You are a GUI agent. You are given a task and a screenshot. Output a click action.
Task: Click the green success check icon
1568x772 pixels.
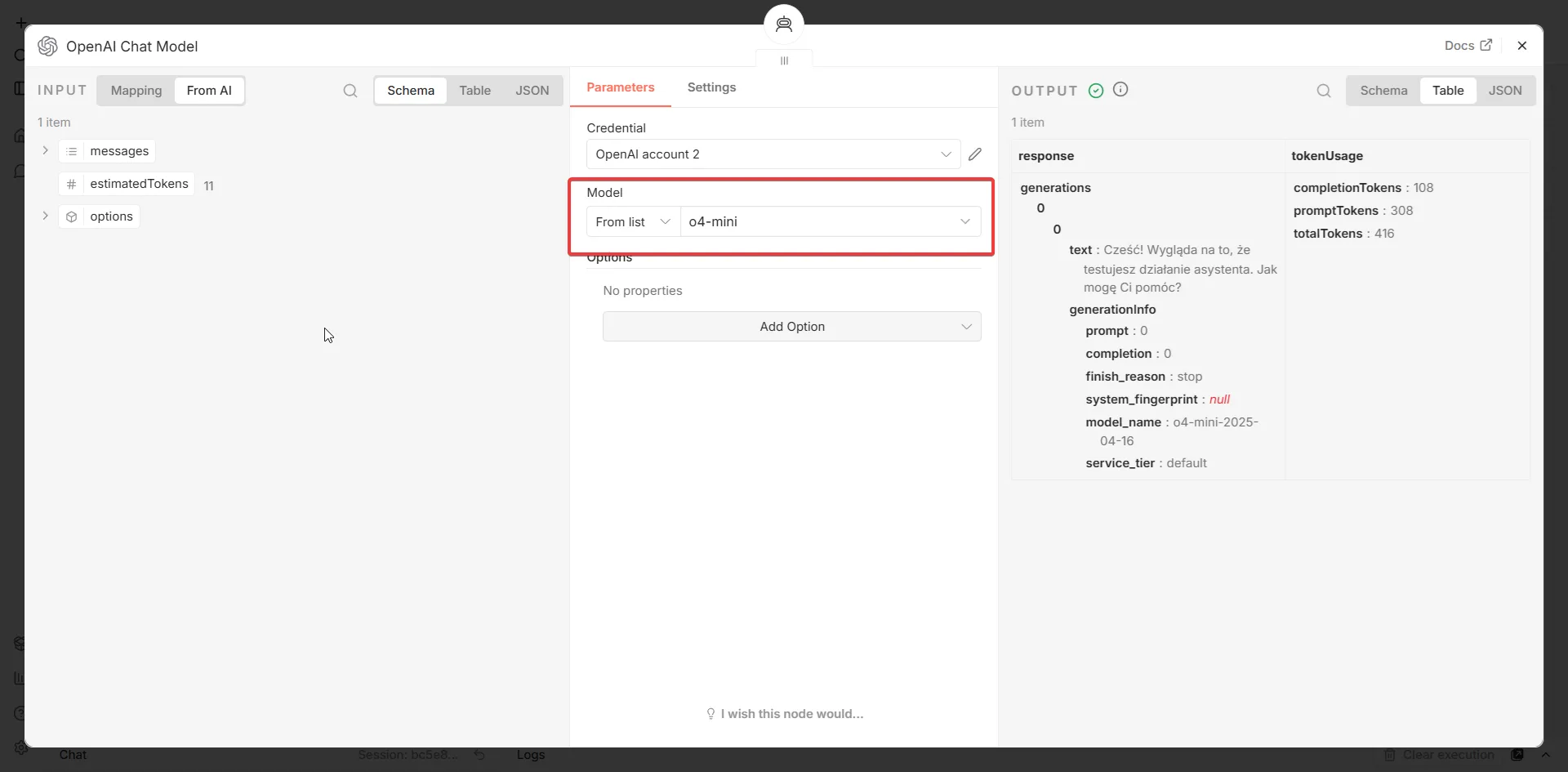(x=1096, y=91)
